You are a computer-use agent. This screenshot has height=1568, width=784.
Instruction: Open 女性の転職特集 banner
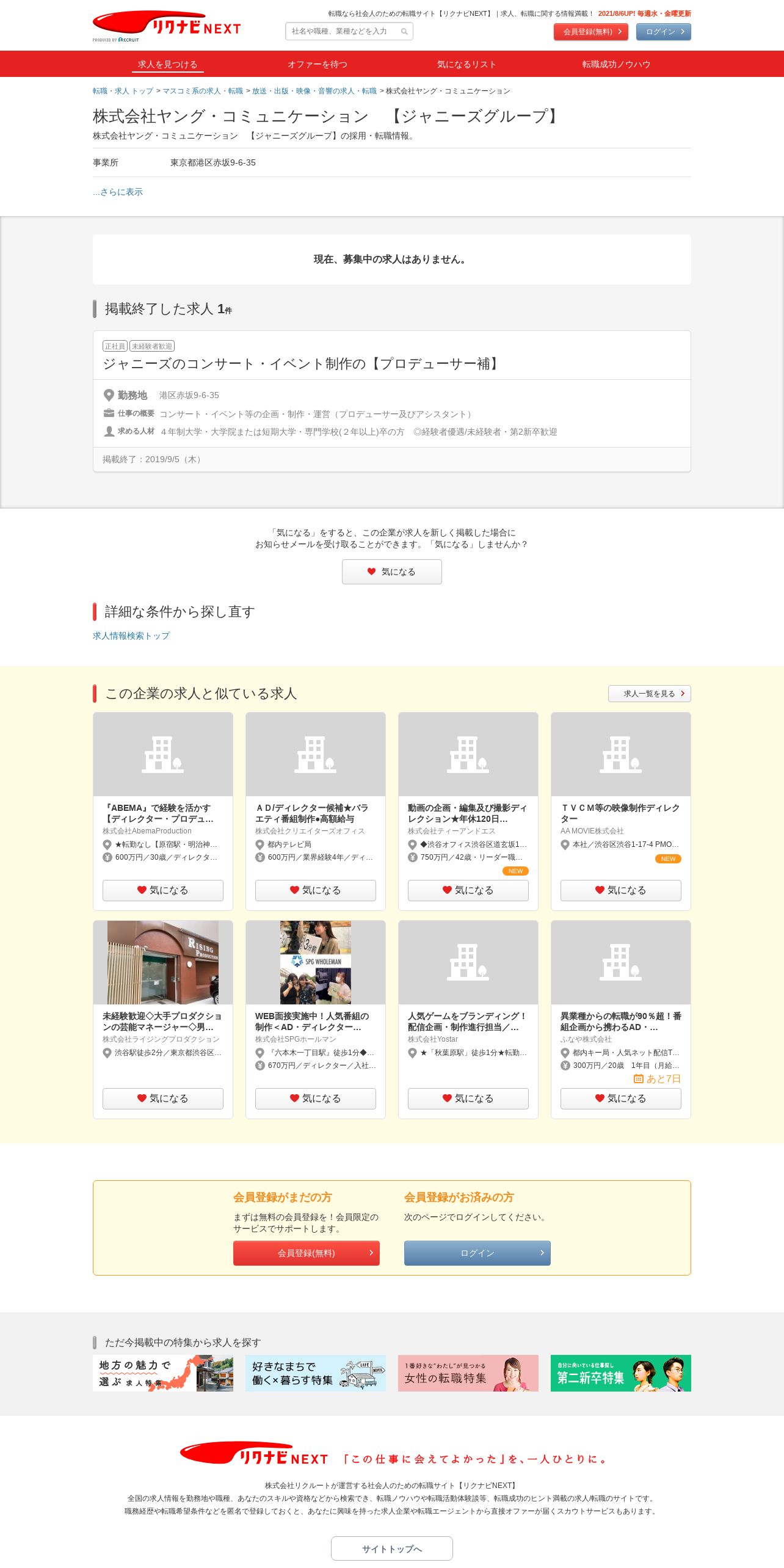(468, 1373)
